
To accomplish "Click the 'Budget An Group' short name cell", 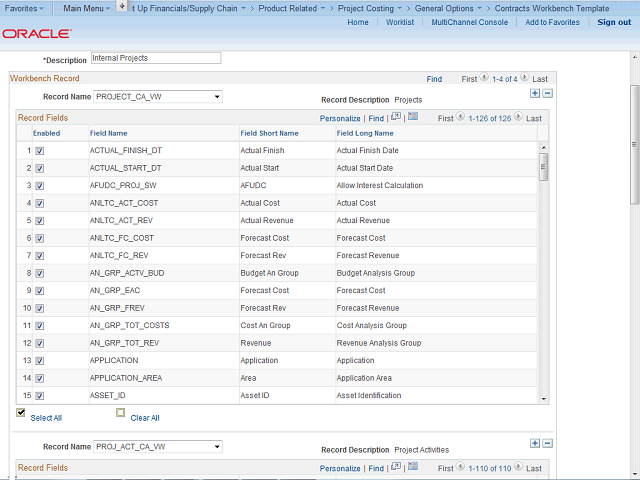I will click(x=269, y=273).
